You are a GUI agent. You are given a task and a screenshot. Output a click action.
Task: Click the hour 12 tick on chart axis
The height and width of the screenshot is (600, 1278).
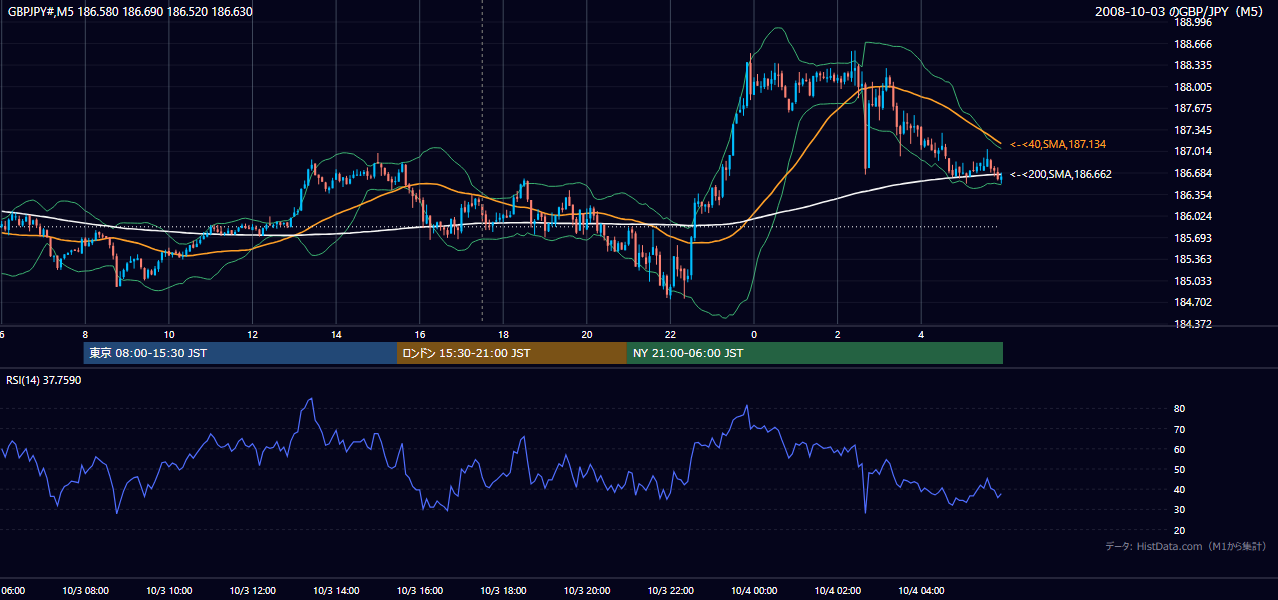pos(252,334)
